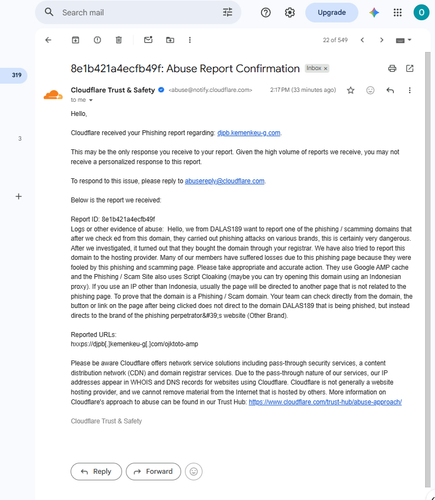Click sender name Cloudflare Trust & Safety
Screen dimensions: 435x500
(x=113, y=90)
